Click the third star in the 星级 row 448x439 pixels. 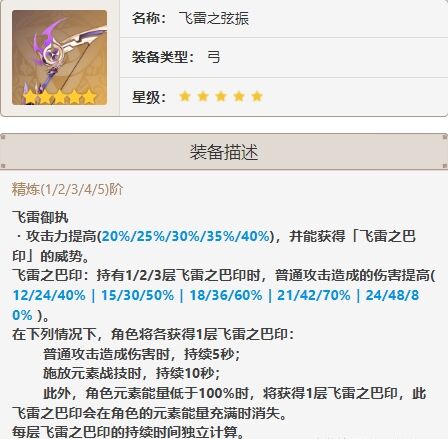click(x=221, y=97)
